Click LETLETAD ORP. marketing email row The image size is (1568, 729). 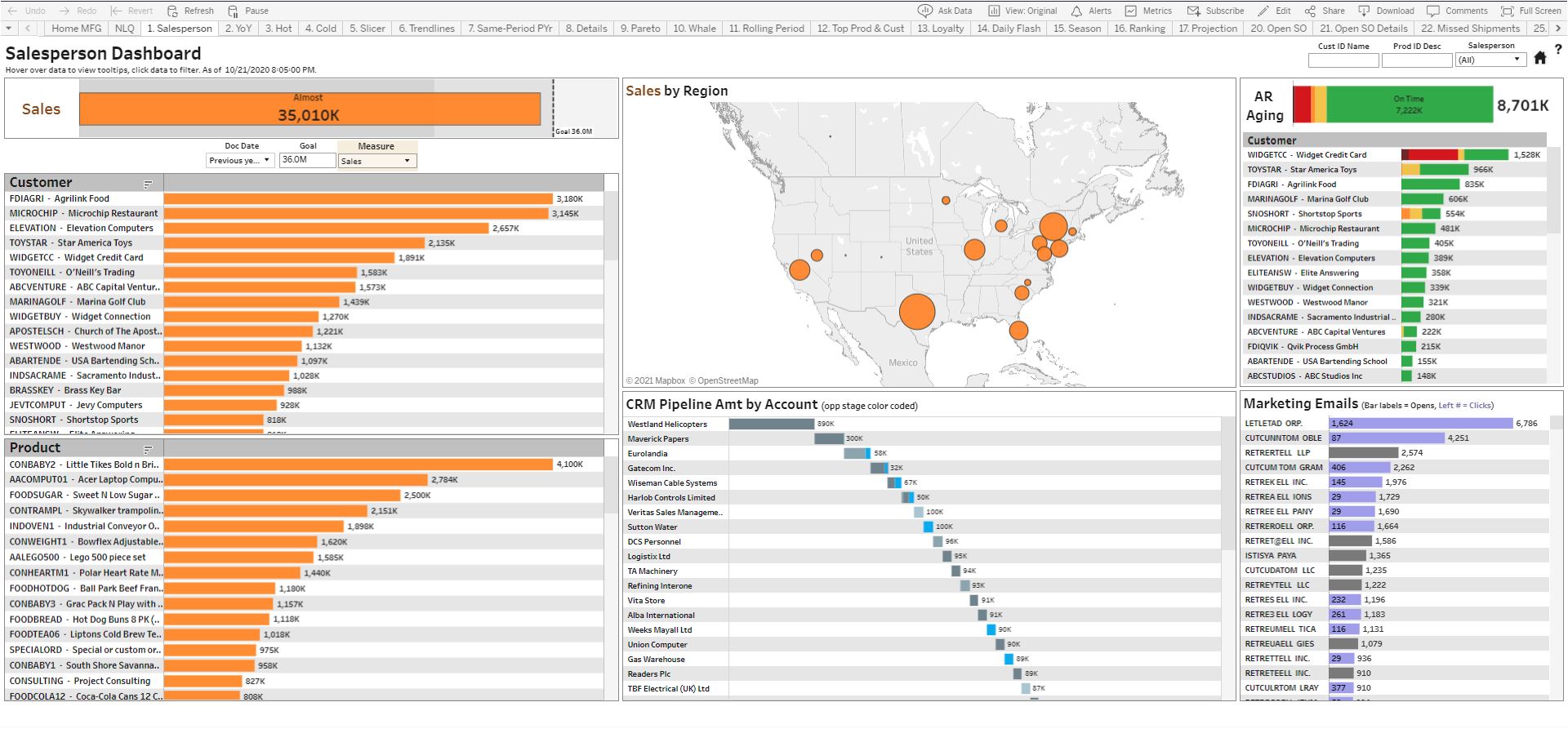click(x=1395, y=423)
